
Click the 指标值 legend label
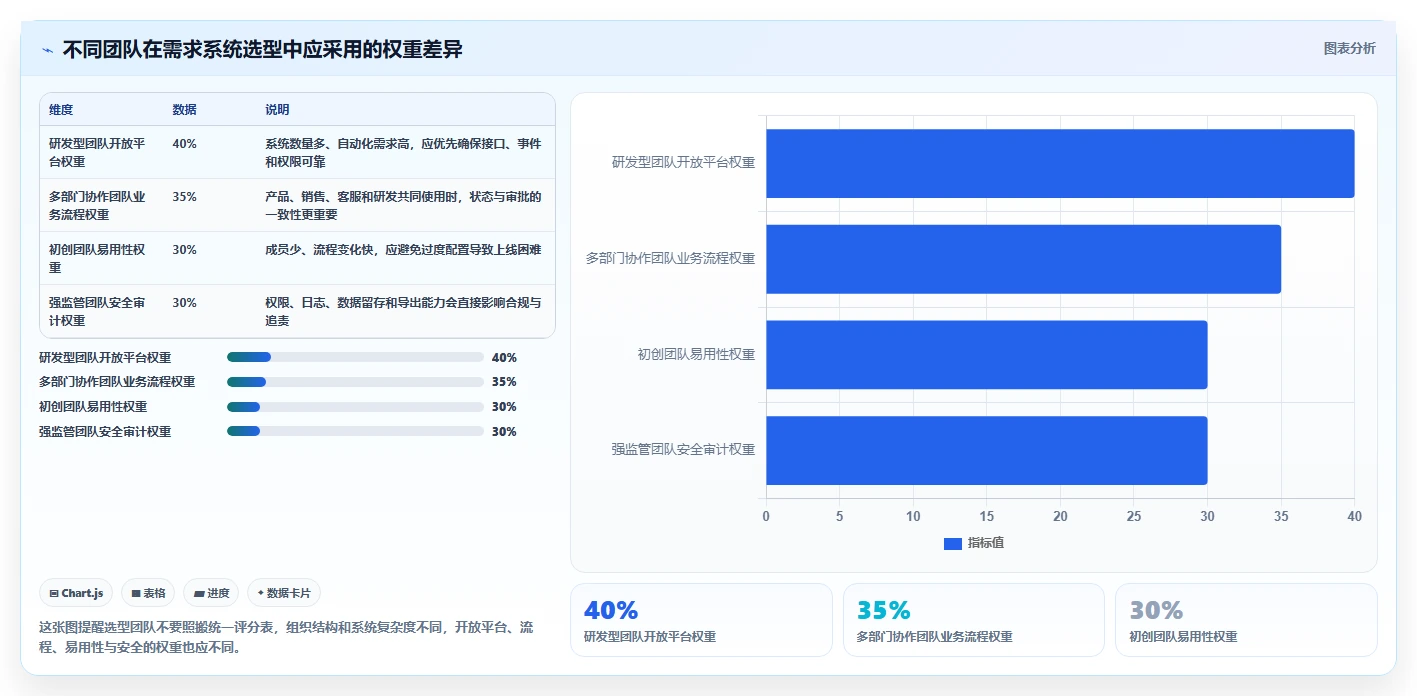pyautogui.click(x=986, y=543)
